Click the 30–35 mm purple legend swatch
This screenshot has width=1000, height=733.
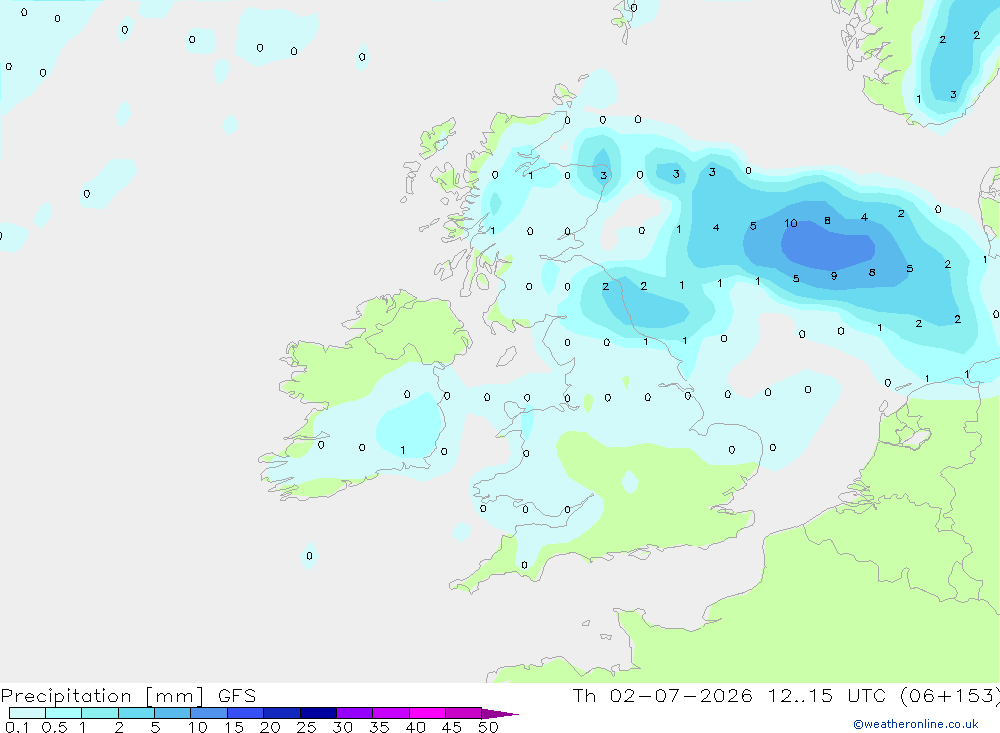(355, 713)
